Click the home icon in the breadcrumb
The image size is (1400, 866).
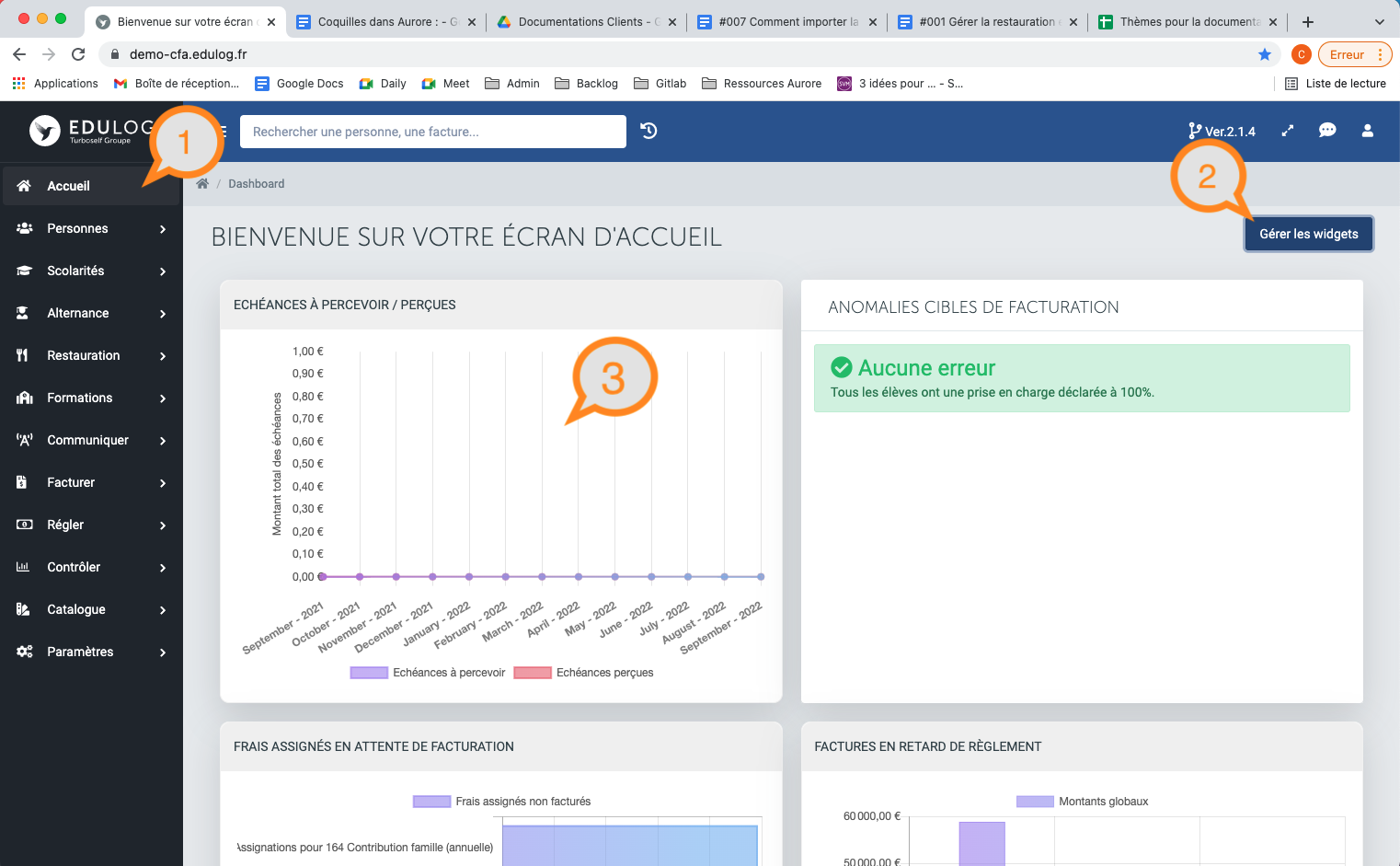pyautogui.click(x=202, y=184)
